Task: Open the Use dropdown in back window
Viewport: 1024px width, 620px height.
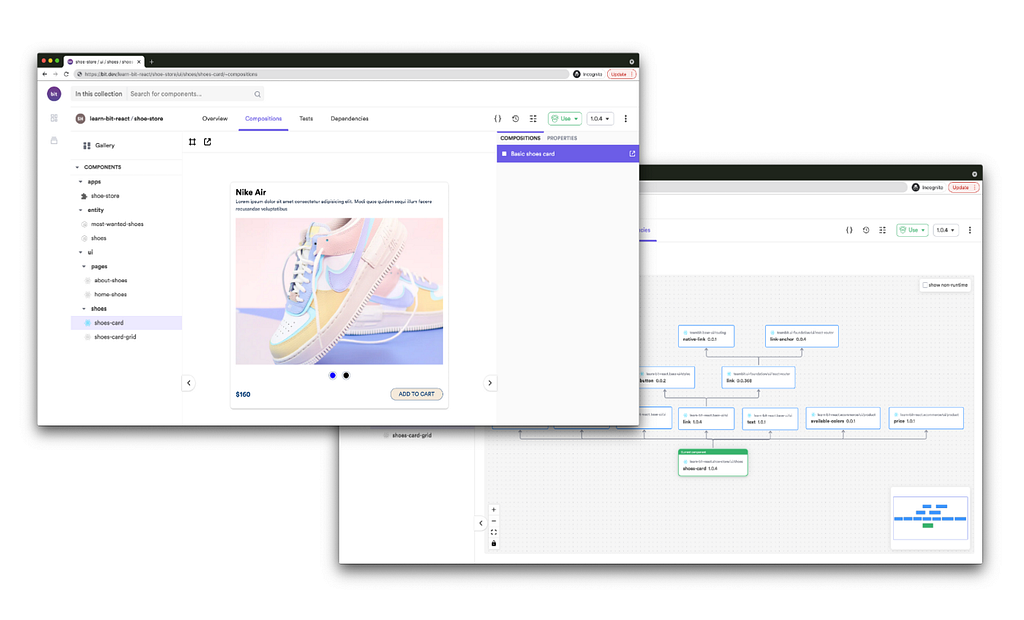Action: pyautogui.click(x=912, y=230)
